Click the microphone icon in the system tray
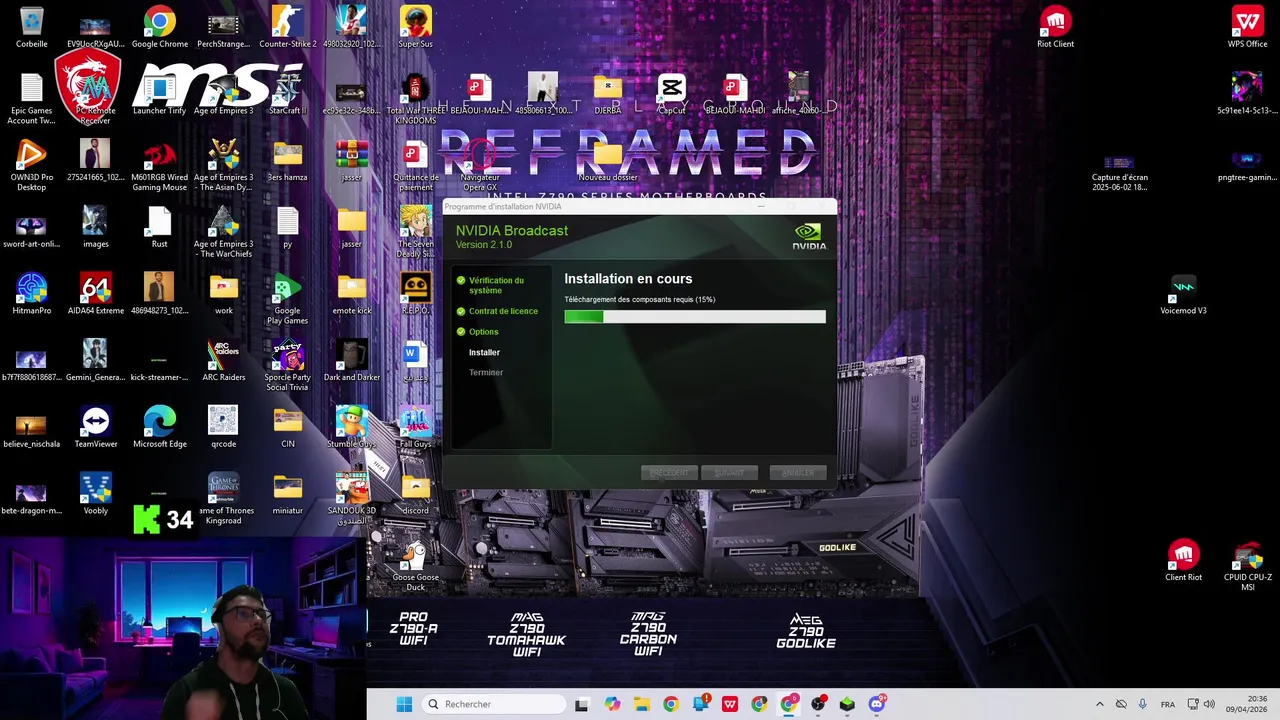 tap(1142, 704)
